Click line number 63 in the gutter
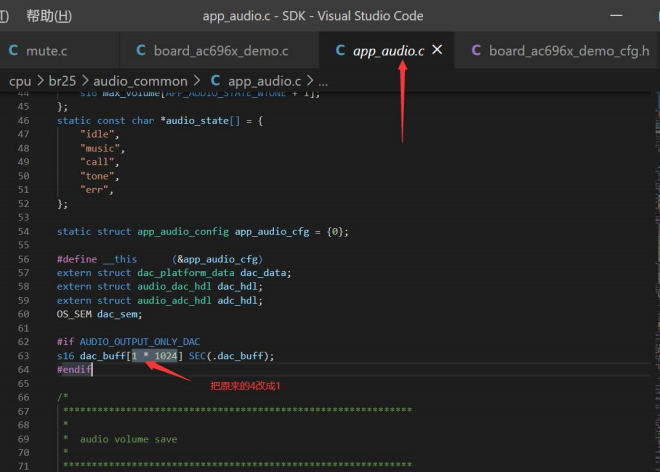Image resolution: width=660 pixels, height=472 pixels. click(24, 356)
